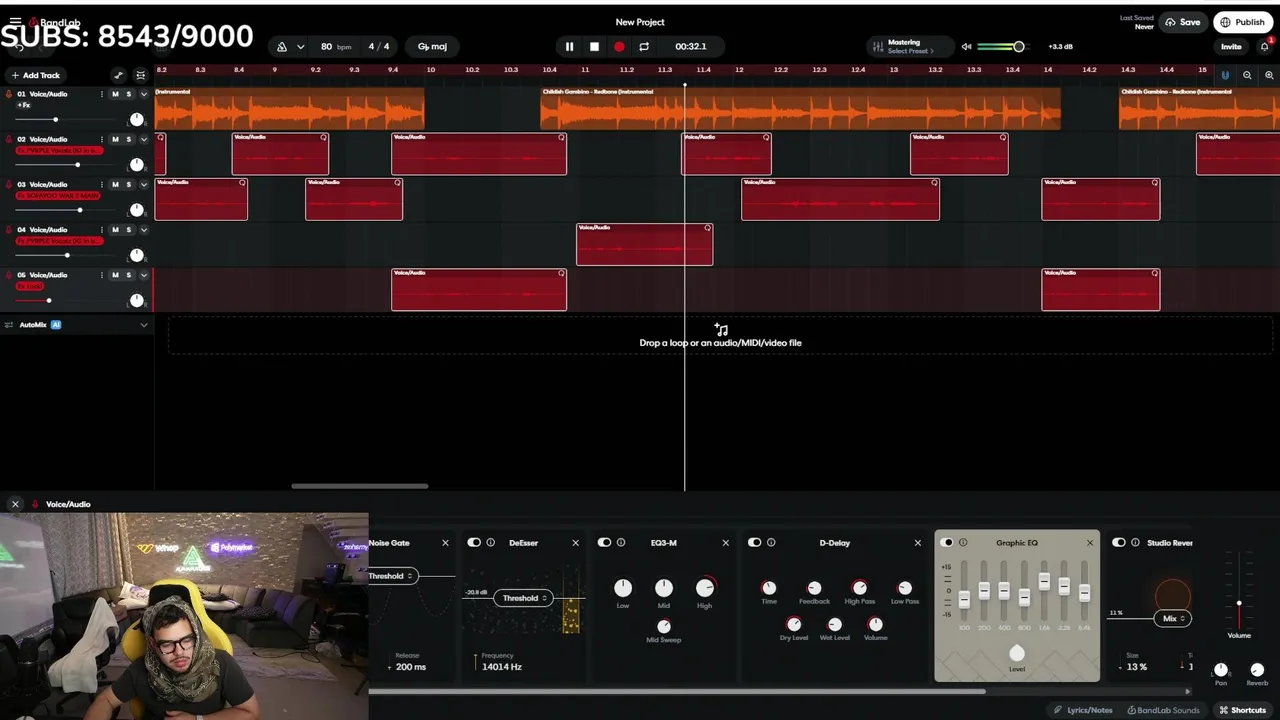
Task: Start recording with the red record button
Action: point(619,47)
